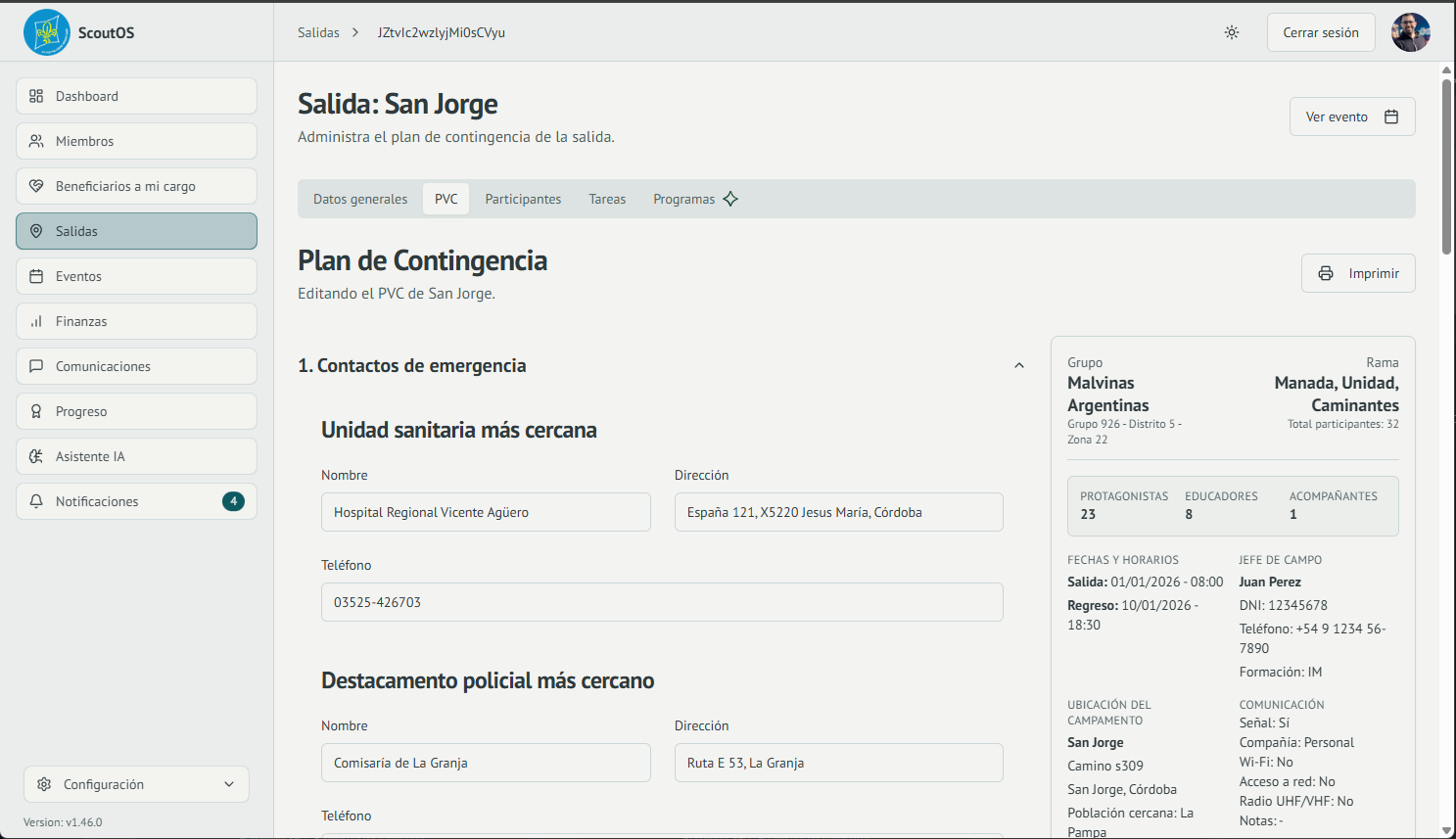
Task: Toggle light/dark theme with the sun icon
Action: [x=1231, y=31]
